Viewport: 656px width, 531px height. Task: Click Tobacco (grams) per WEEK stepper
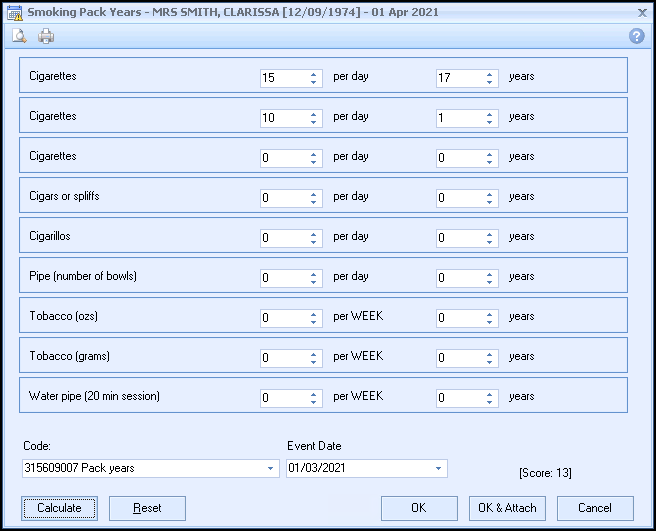pyautogui.click(x=314, y=357)
